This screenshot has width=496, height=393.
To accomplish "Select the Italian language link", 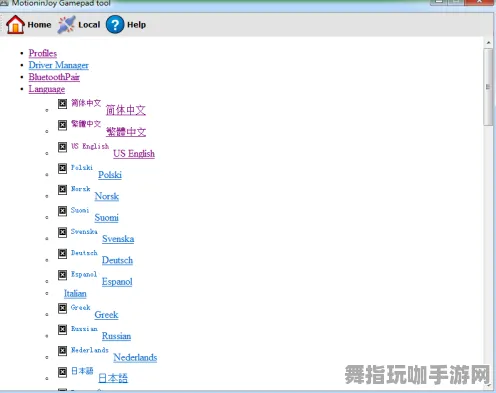I will click(75, 294).
